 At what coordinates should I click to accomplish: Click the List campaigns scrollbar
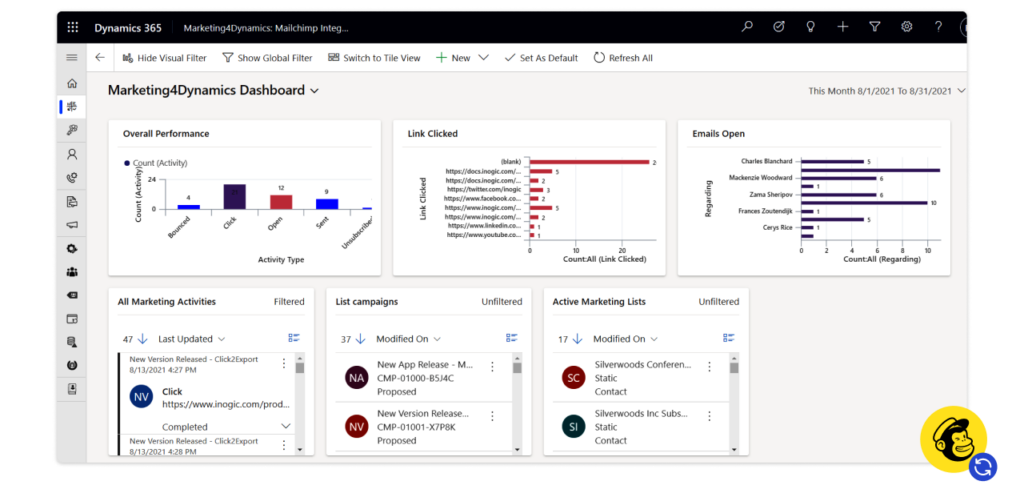517,403
